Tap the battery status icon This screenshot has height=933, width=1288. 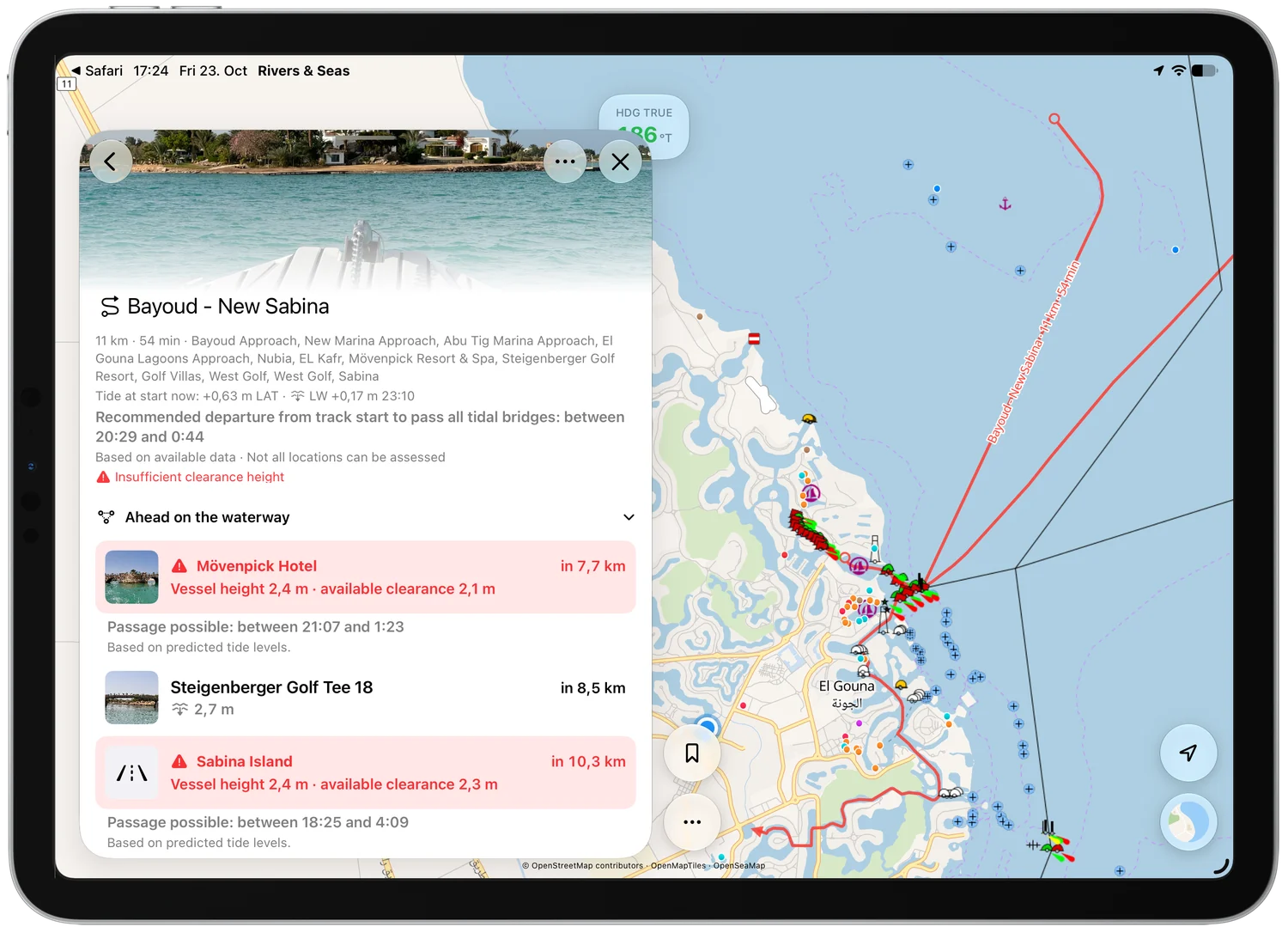click(x=1205, y=70)
